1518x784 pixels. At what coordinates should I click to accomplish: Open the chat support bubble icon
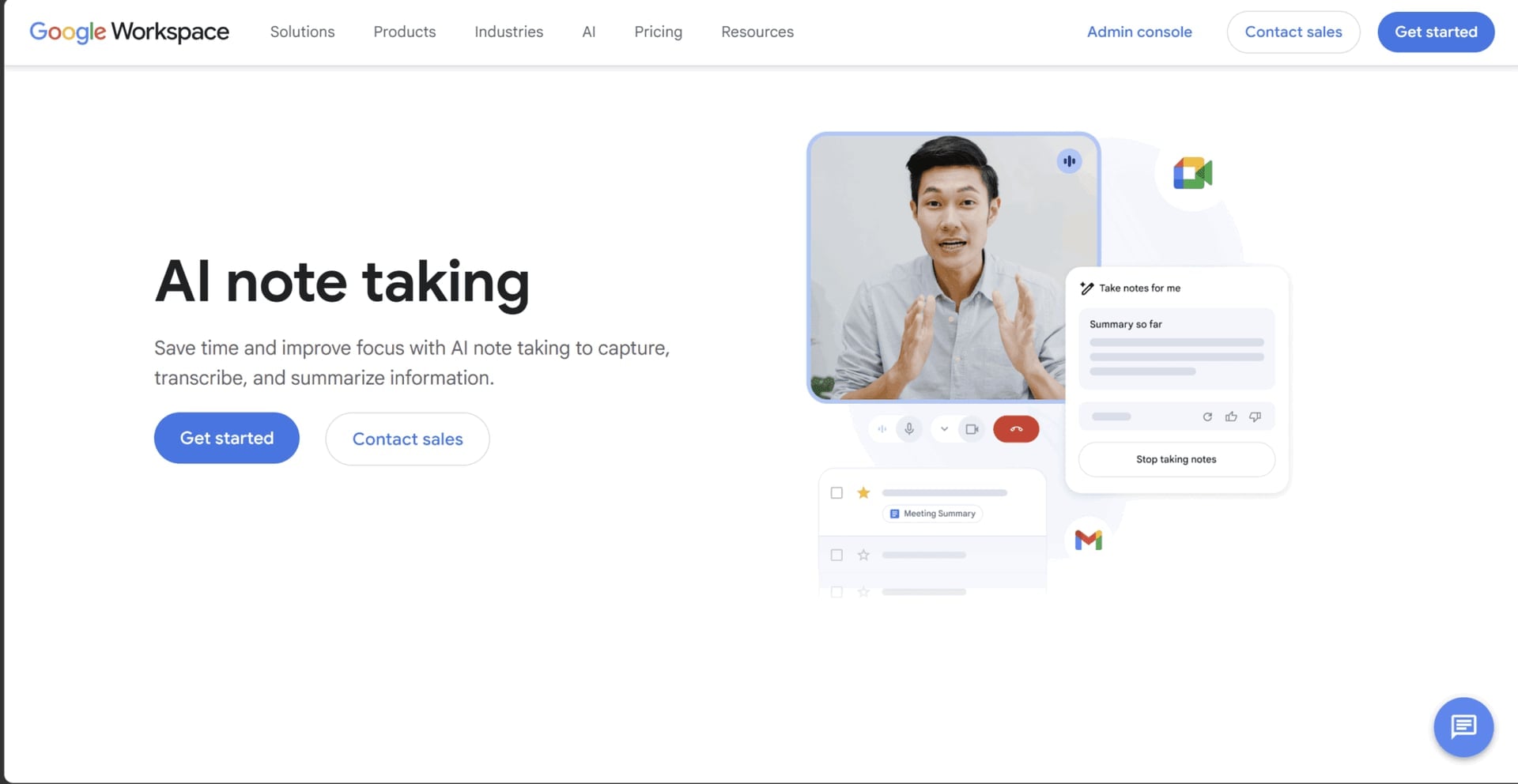1463,727
